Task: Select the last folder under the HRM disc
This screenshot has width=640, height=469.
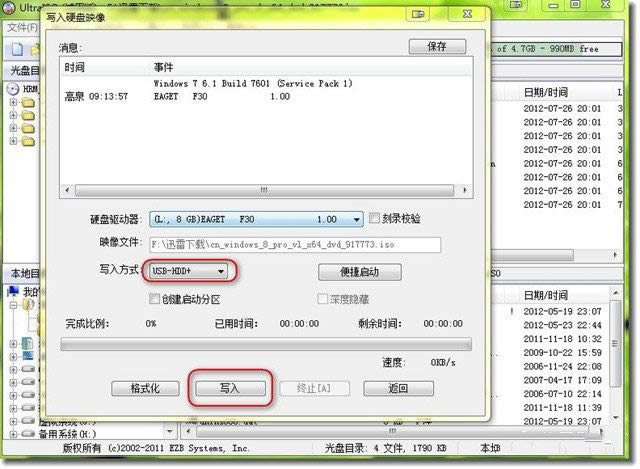Action: [28, 141]
